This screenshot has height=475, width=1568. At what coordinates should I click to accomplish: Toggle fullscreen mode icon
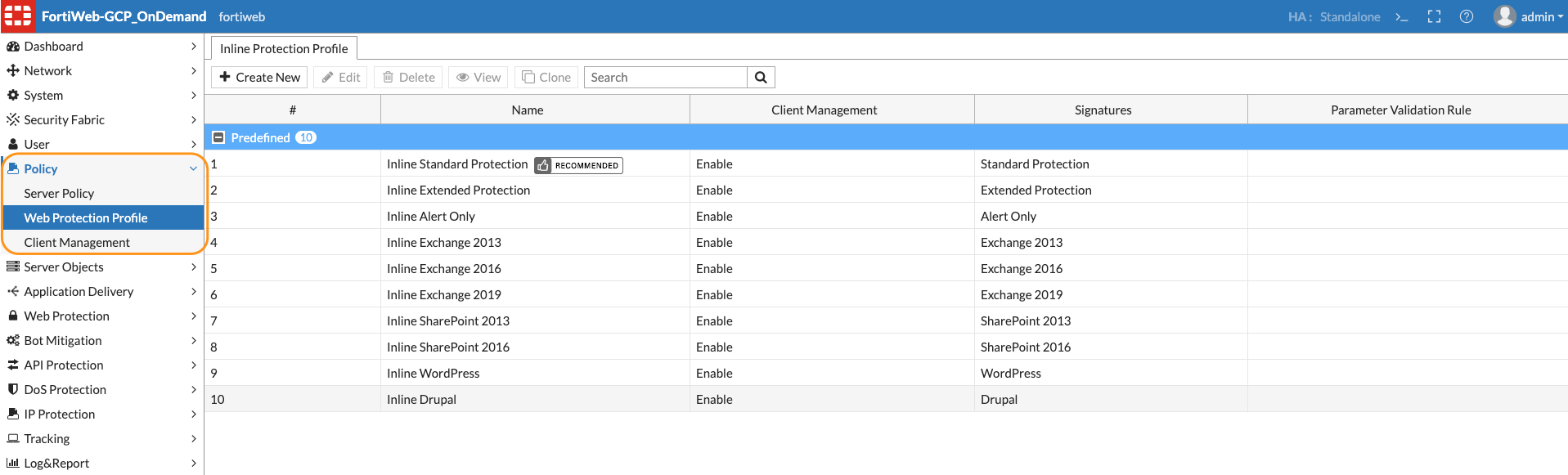pos(1434,16)
